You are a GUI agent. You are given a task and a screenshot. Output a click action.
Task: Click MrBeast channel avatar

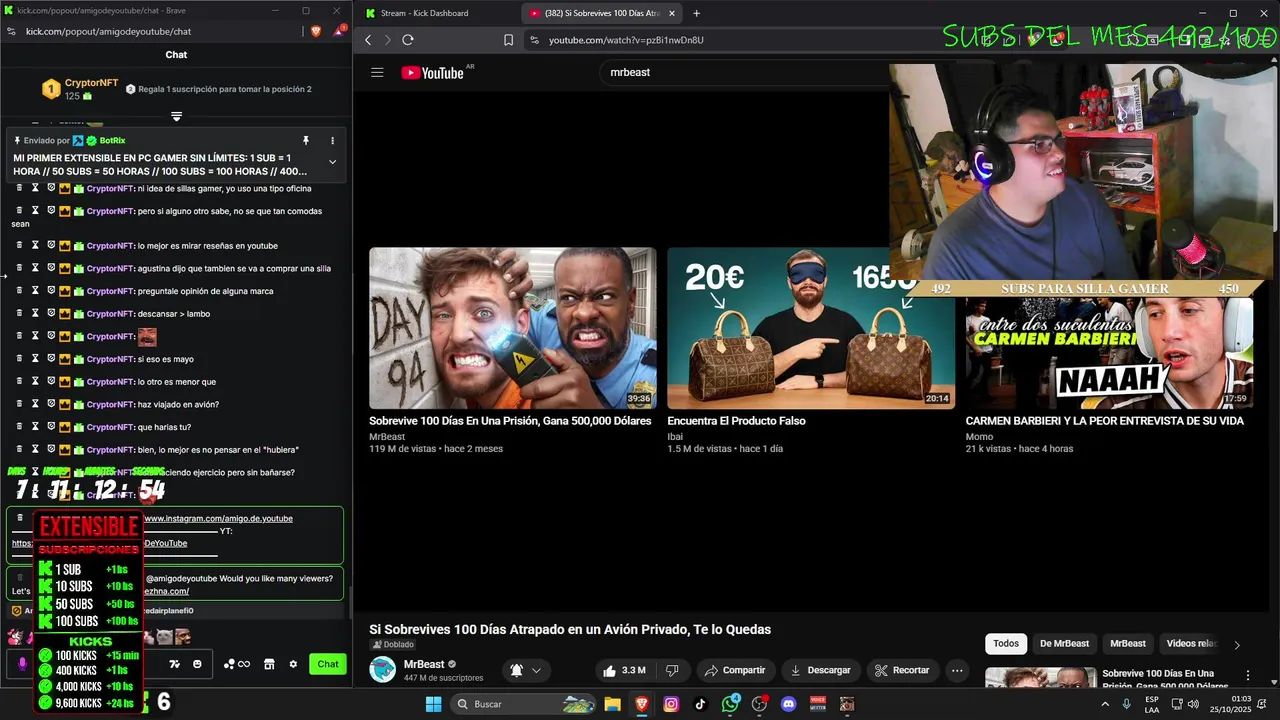pos(383,670)
